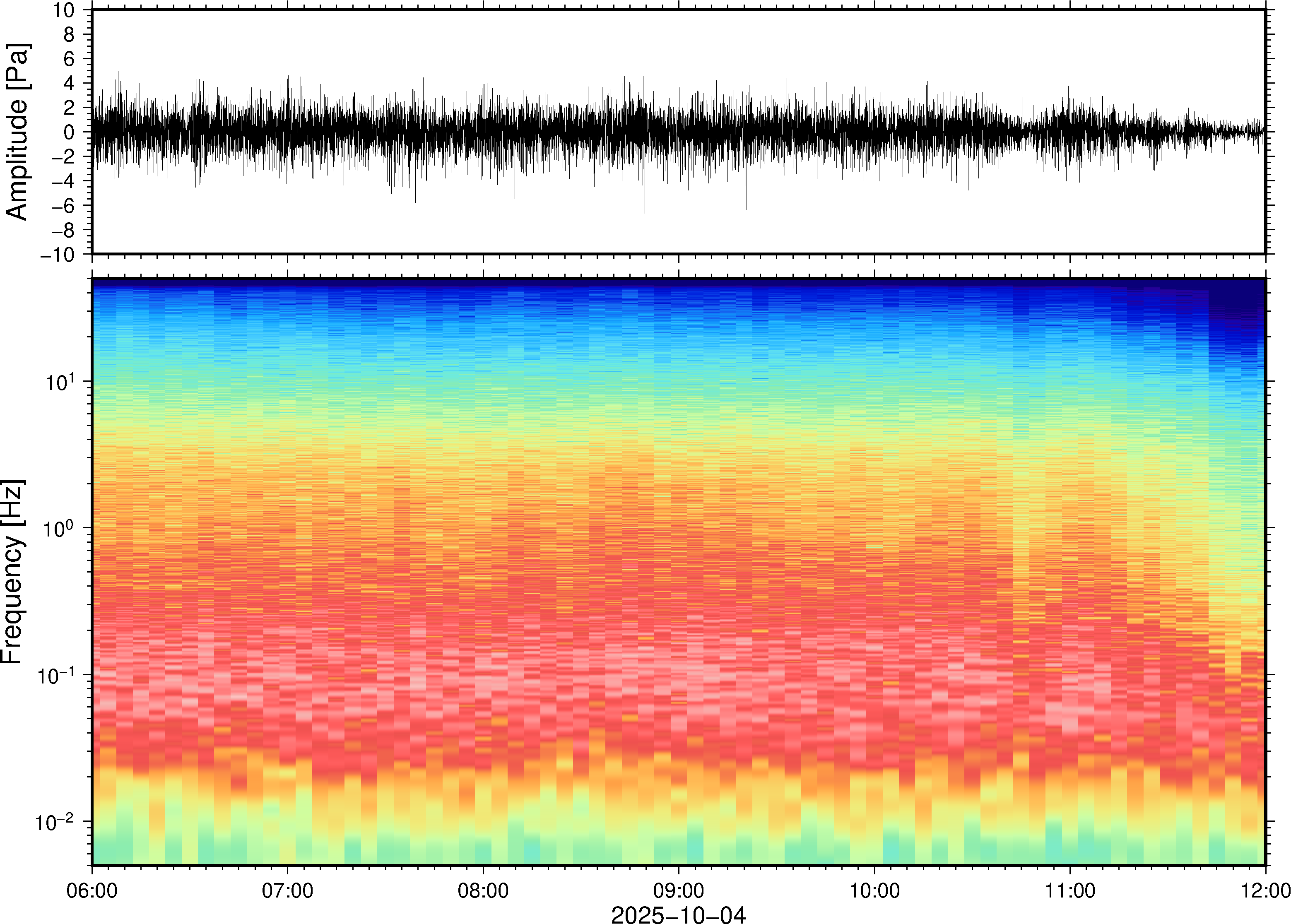Viewport: 1291px width, 924px height.
Task: Click the 10⁻¹ frequency tick label
Action: click(56, 675)
